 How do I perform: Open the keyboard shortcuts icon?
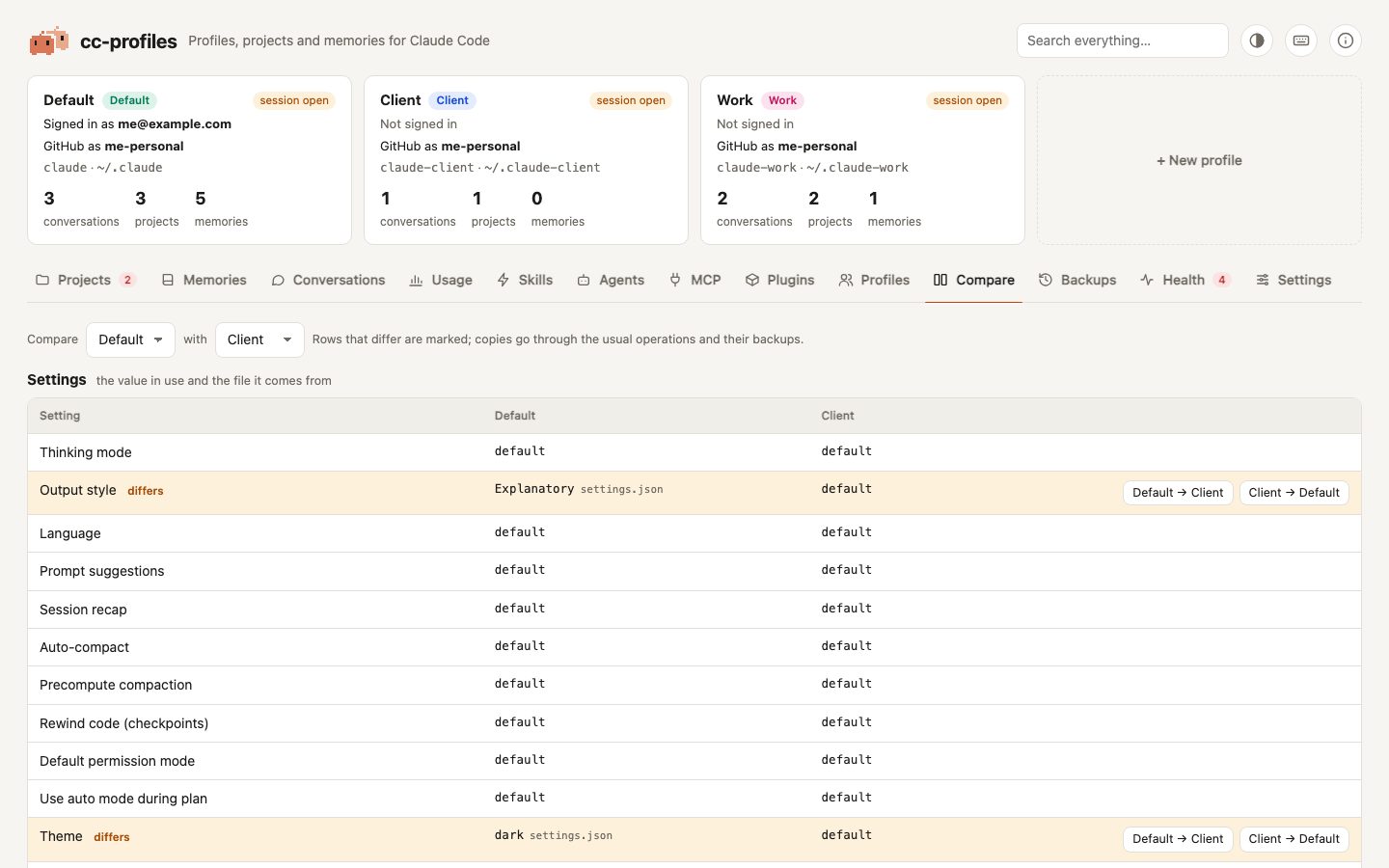click(x=1301, y=41)
